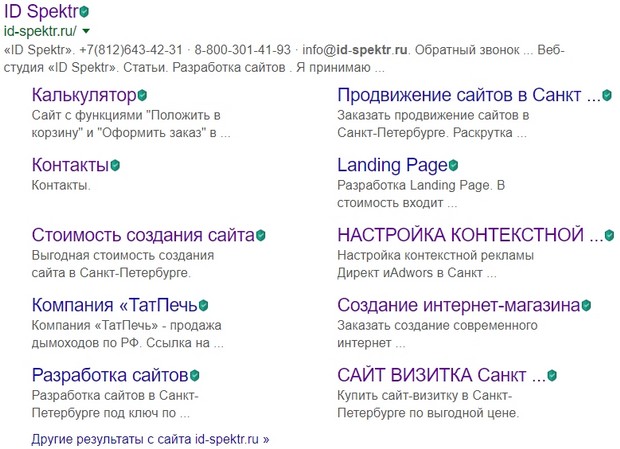Open the ID Spektr main result title
The width and height of the screenshot is (620, 449).
pos(42,11)
